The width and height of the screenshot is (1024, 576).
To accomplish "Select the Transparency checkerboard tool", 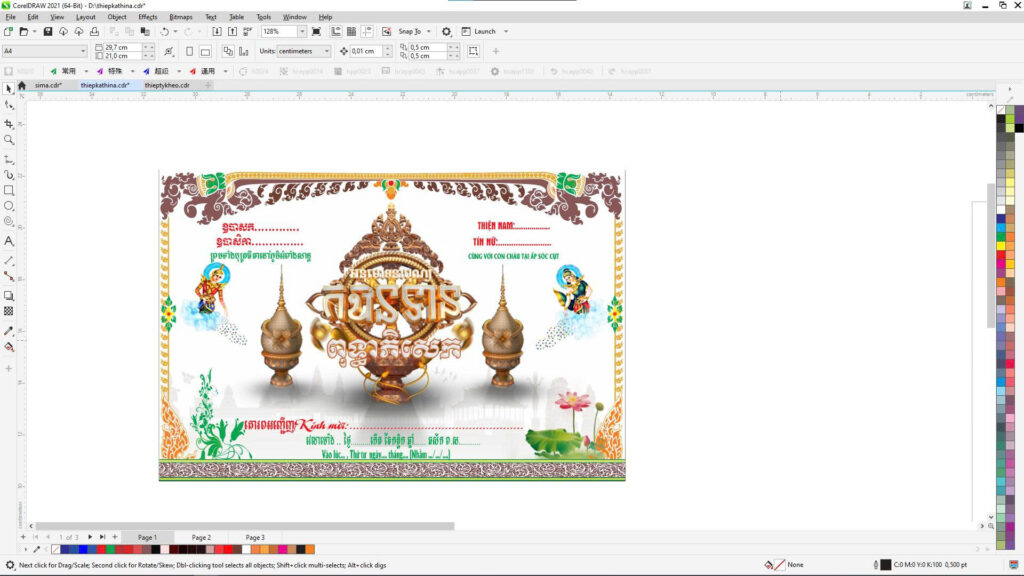I will [x=8, y=312].
